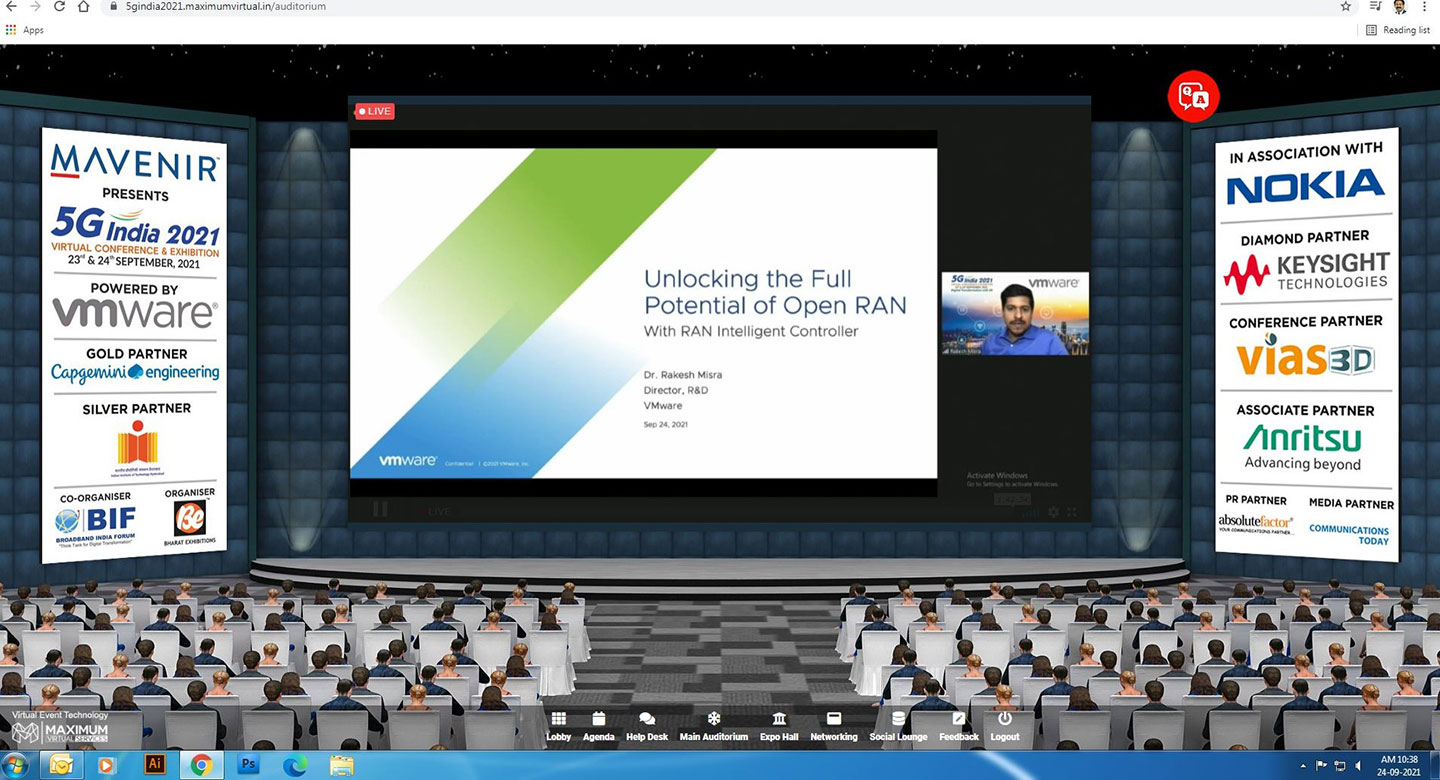
Task: Open the Apps shortcut in bookmarks bar
Action: click(25, 30)
